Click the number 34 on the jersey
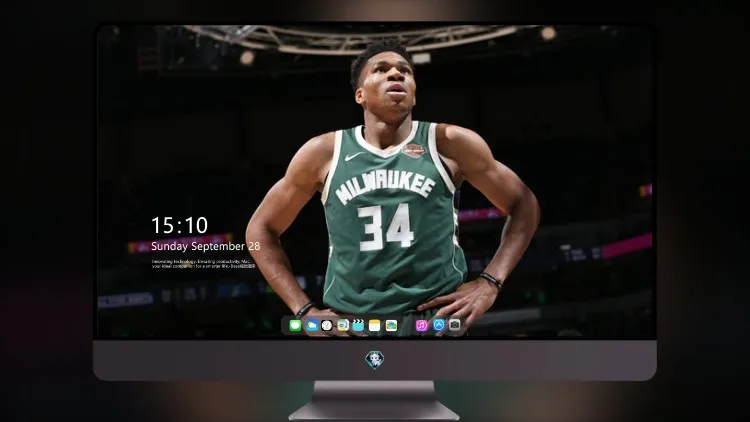This screenshot has height=422, width=750. pyautogui.click(x=386, y=227)
